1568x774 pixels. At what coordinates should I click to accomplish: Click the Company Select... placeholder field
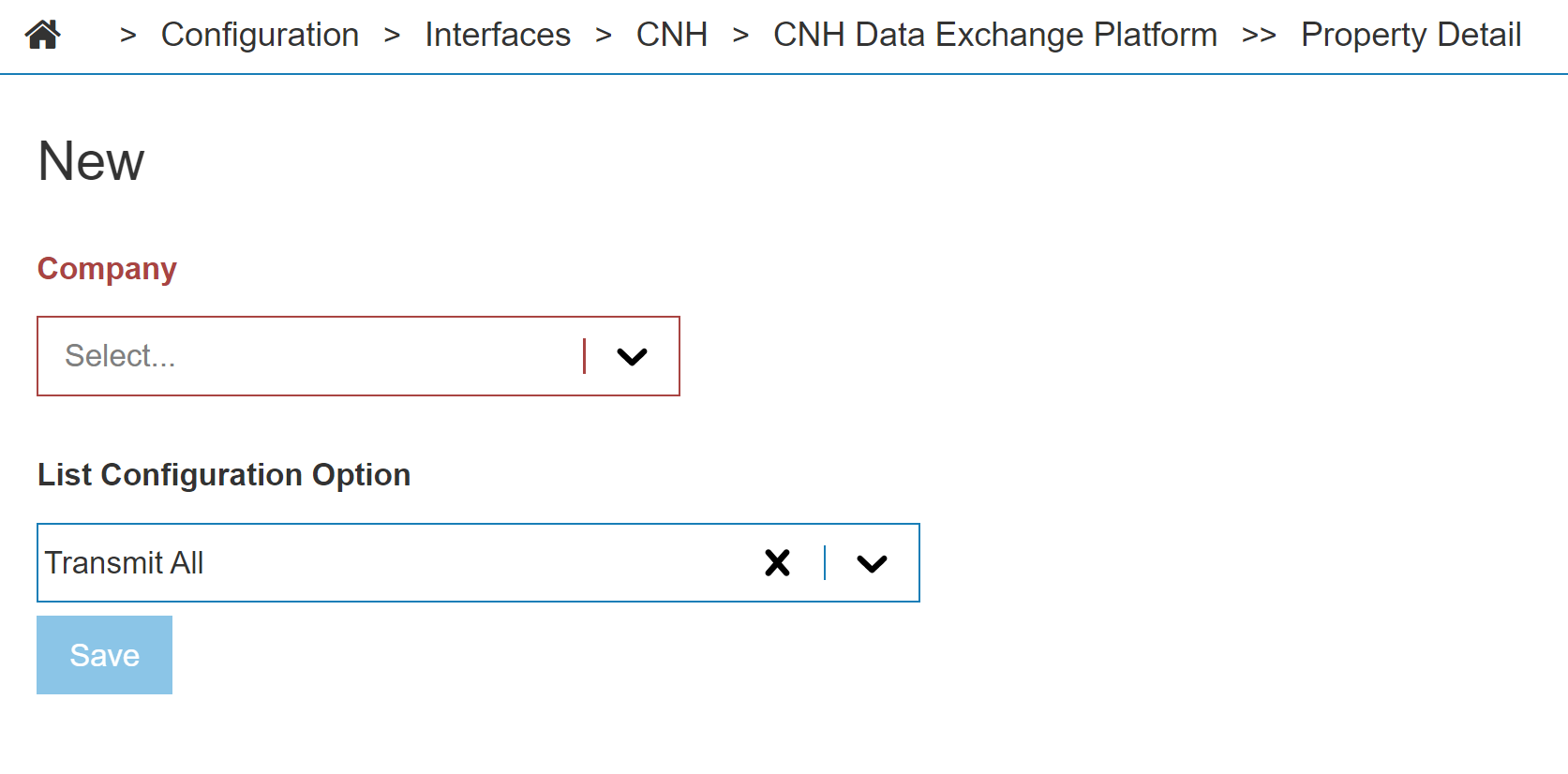pos(309,356)
